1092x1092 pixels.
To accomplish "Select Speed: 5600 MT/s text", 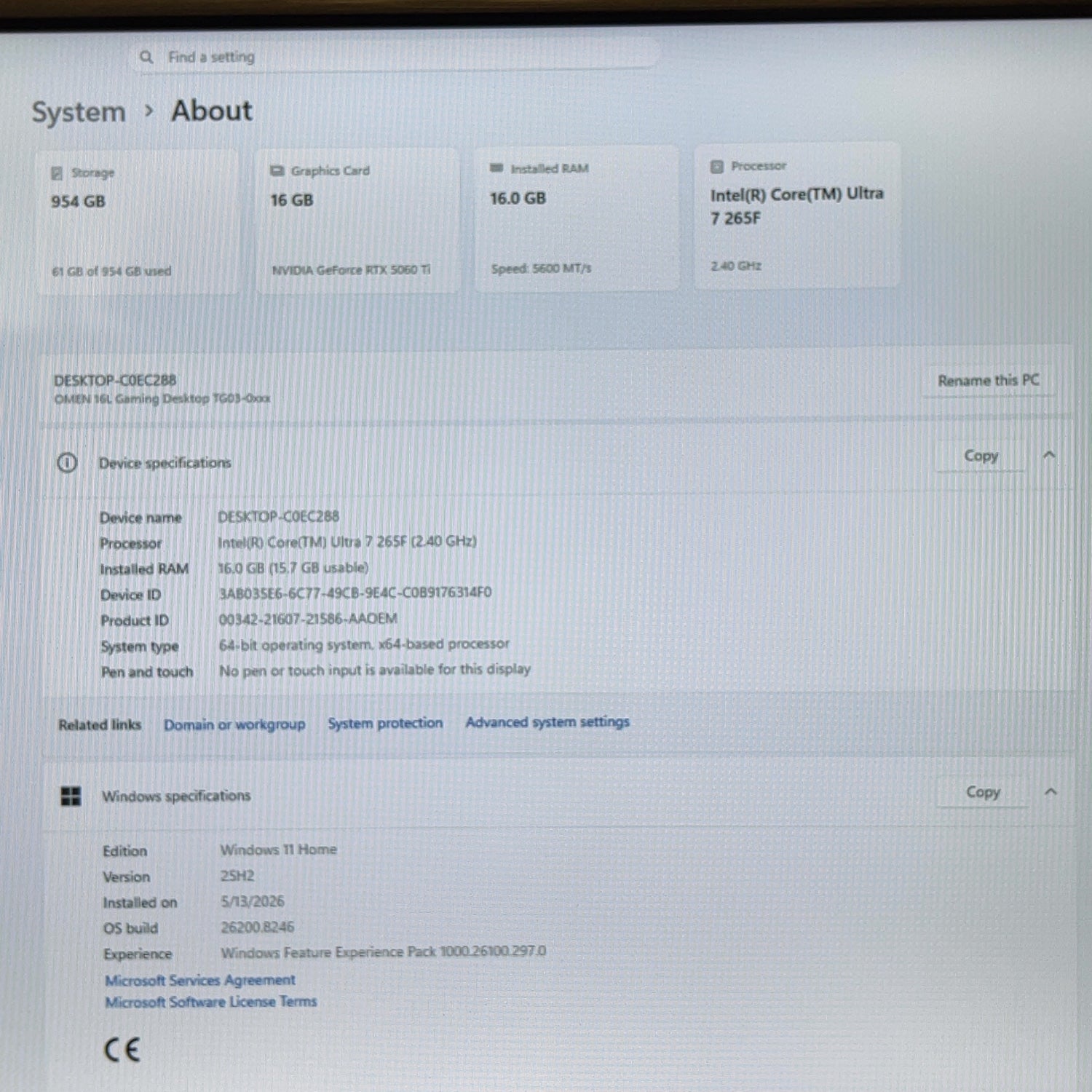I will tap(541, 269).
